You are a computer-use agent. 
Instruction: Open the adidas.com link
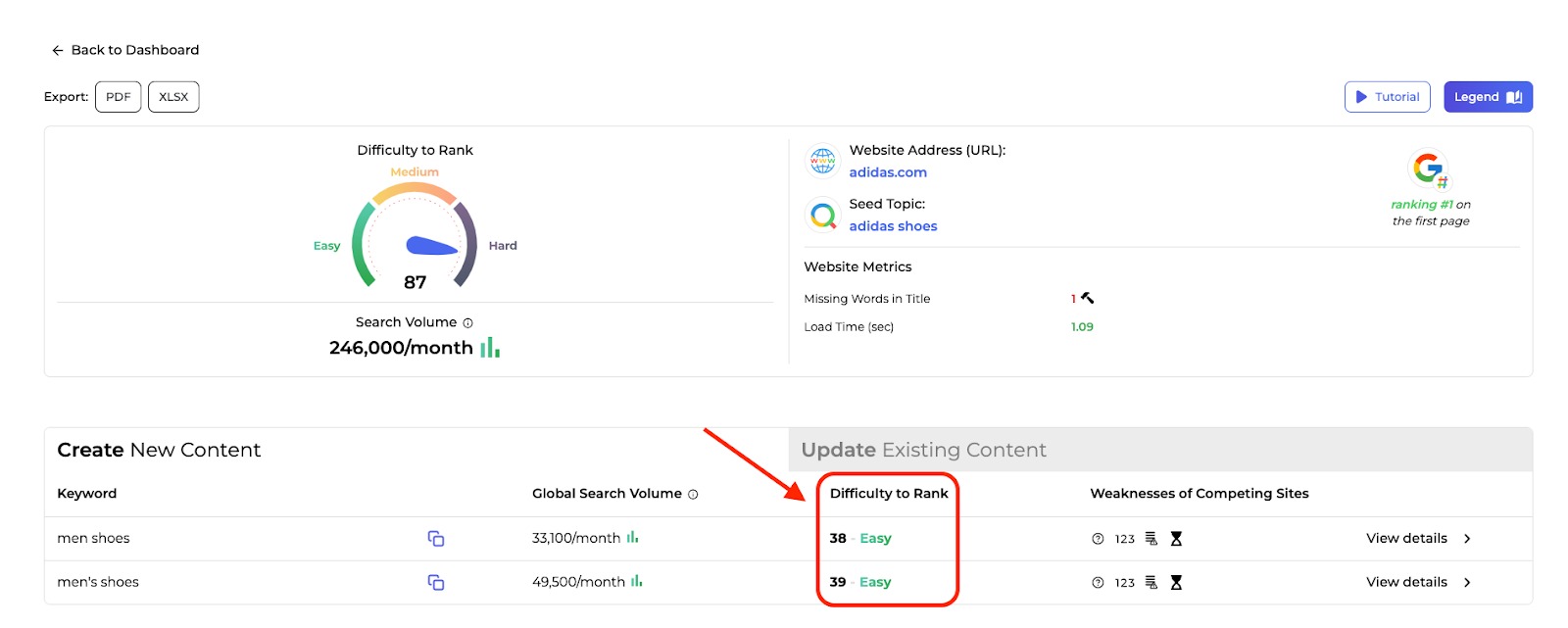tap(888, 172)
